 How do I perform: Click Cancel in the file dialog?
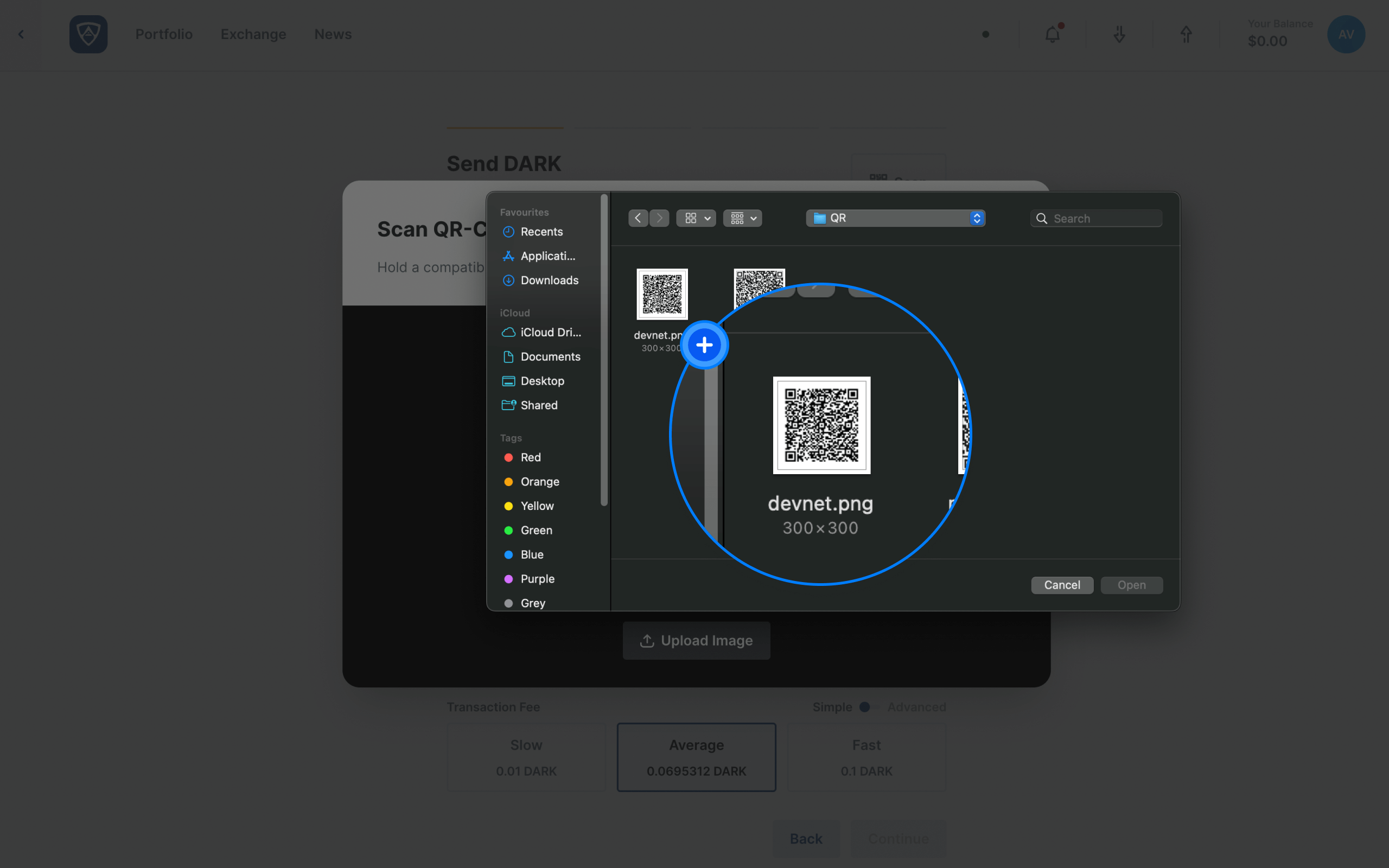[1062, 585]
